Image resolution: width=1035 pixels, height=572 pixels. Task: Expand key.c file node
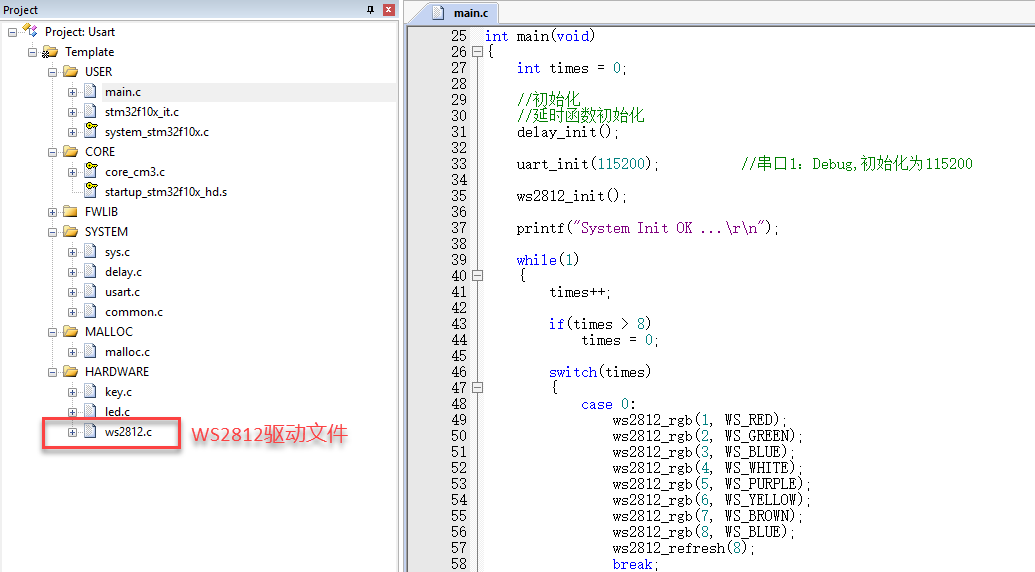[x=73, y=393]
